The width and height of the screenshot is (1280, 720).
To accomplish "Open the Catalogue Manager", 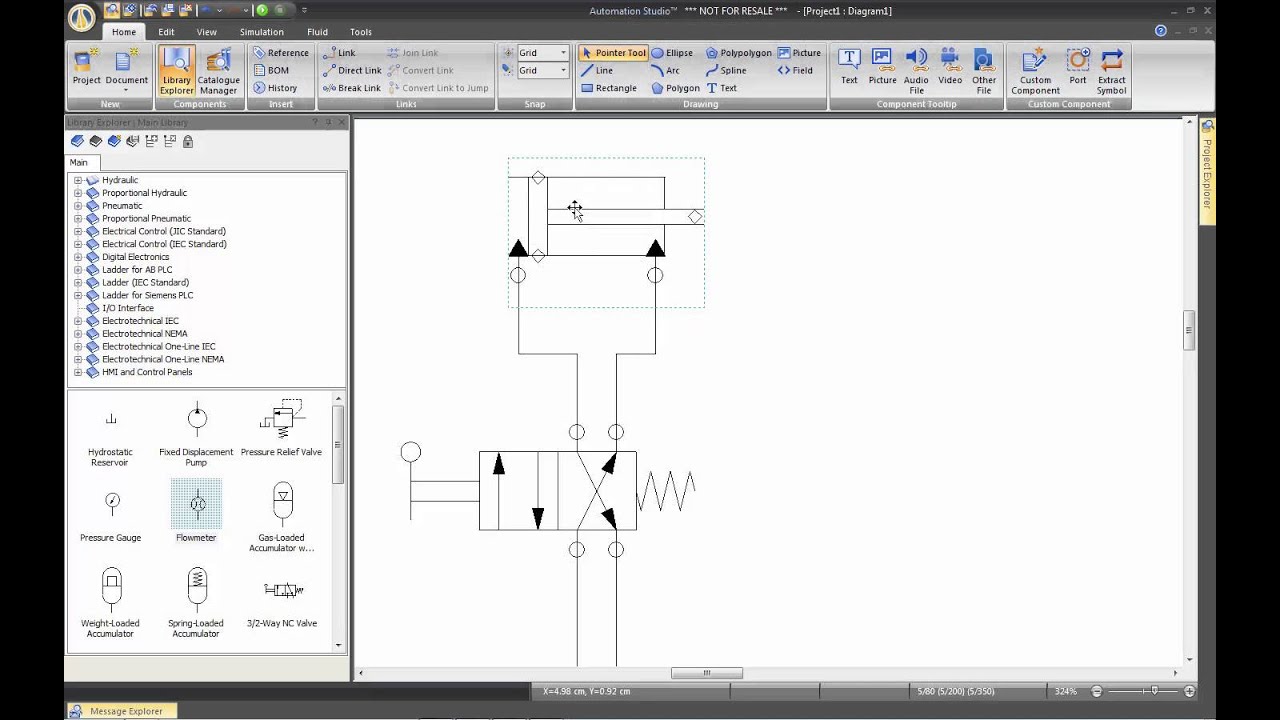I will (218, 70).
